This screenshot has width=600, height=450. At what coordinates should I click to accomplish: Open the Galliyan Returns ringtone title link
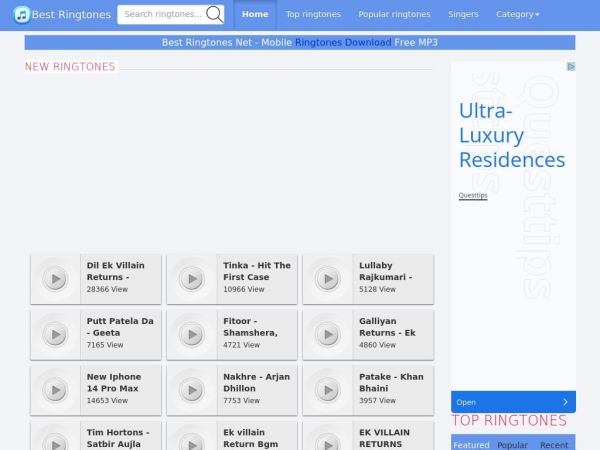(x=387, y=326)
